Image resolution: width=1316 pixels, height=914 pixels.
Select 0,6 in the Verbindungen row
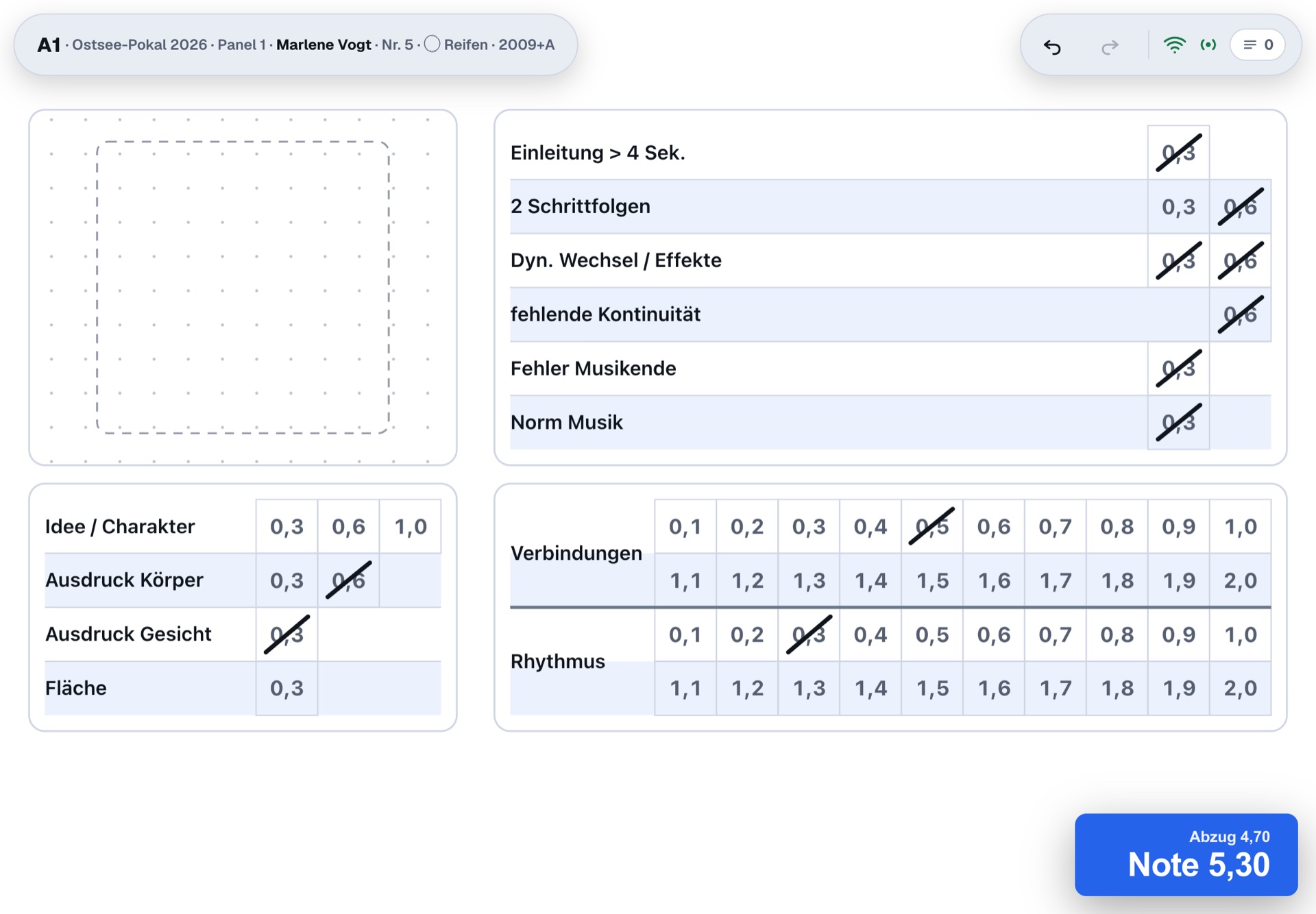(x=994, y=526)
